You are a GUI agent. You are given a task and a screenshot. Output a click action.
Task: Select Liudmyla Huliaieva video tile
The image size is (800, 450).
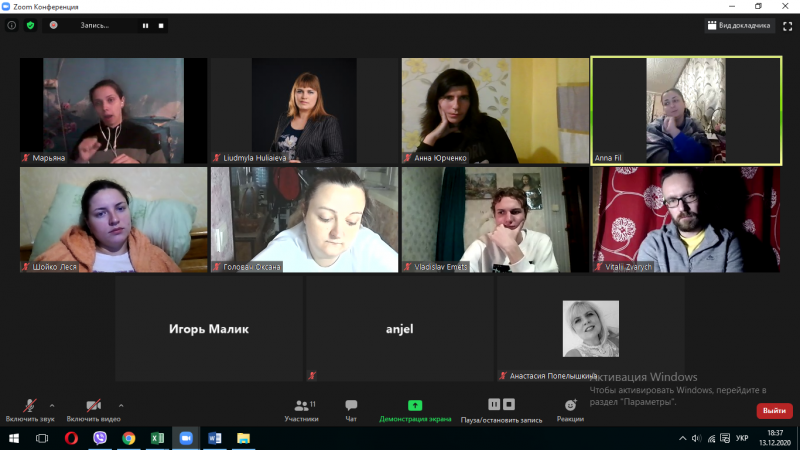point(305,111)
